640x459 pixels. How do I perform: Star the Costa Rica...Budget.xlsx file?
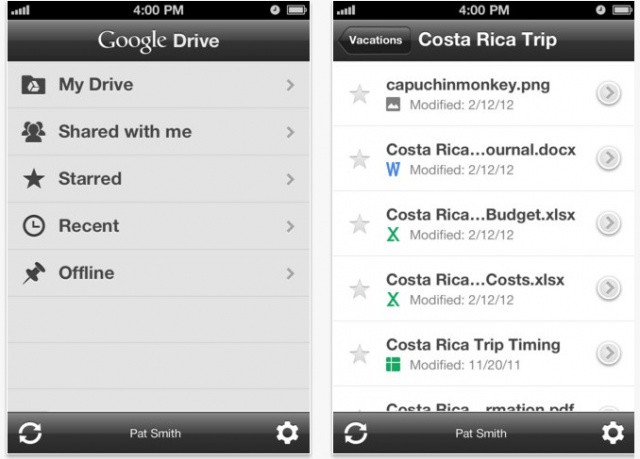360,224
